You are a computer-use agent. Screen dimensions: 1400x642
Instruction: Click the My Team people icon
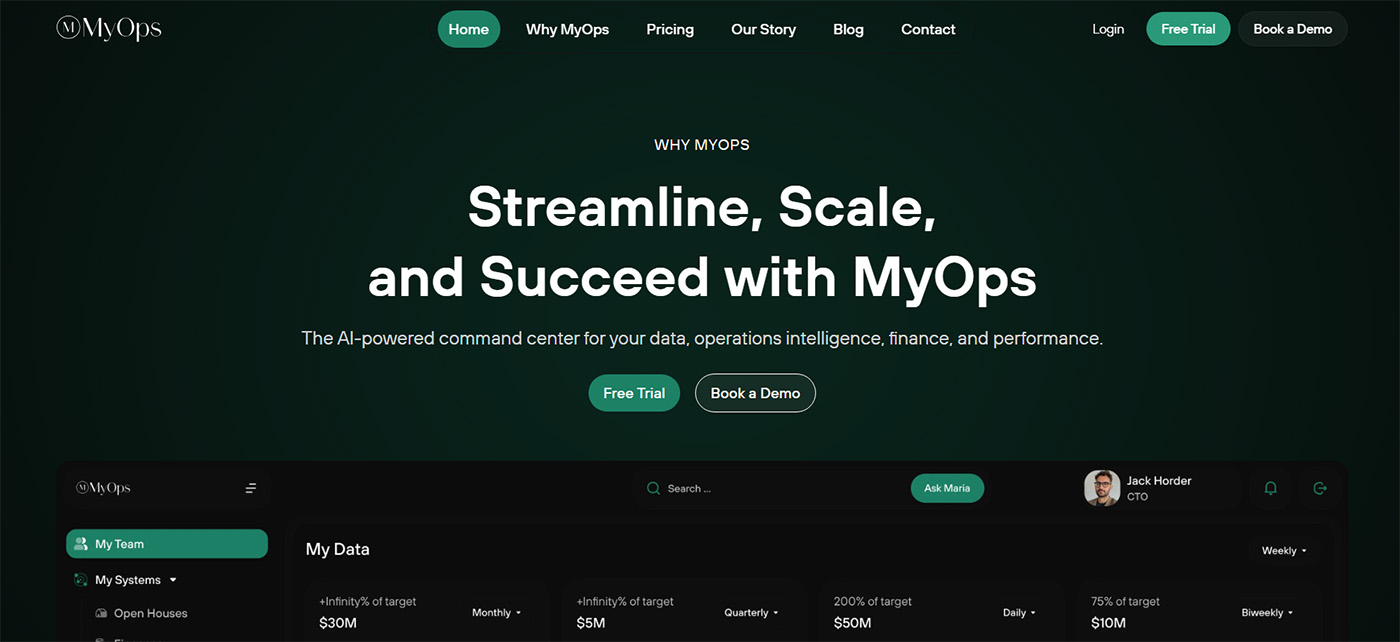coord(81,544)
